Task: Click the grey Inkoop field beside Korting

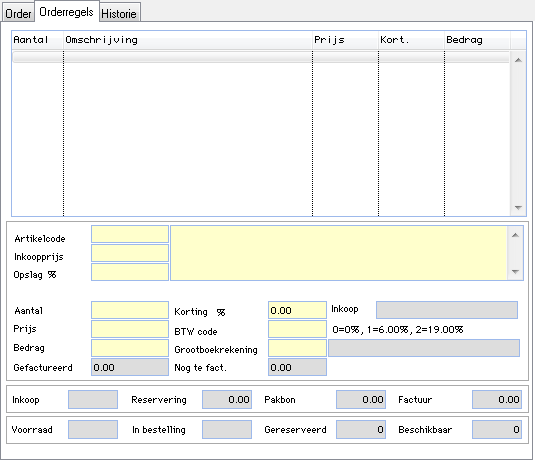Action: click(x=447, y=310)
